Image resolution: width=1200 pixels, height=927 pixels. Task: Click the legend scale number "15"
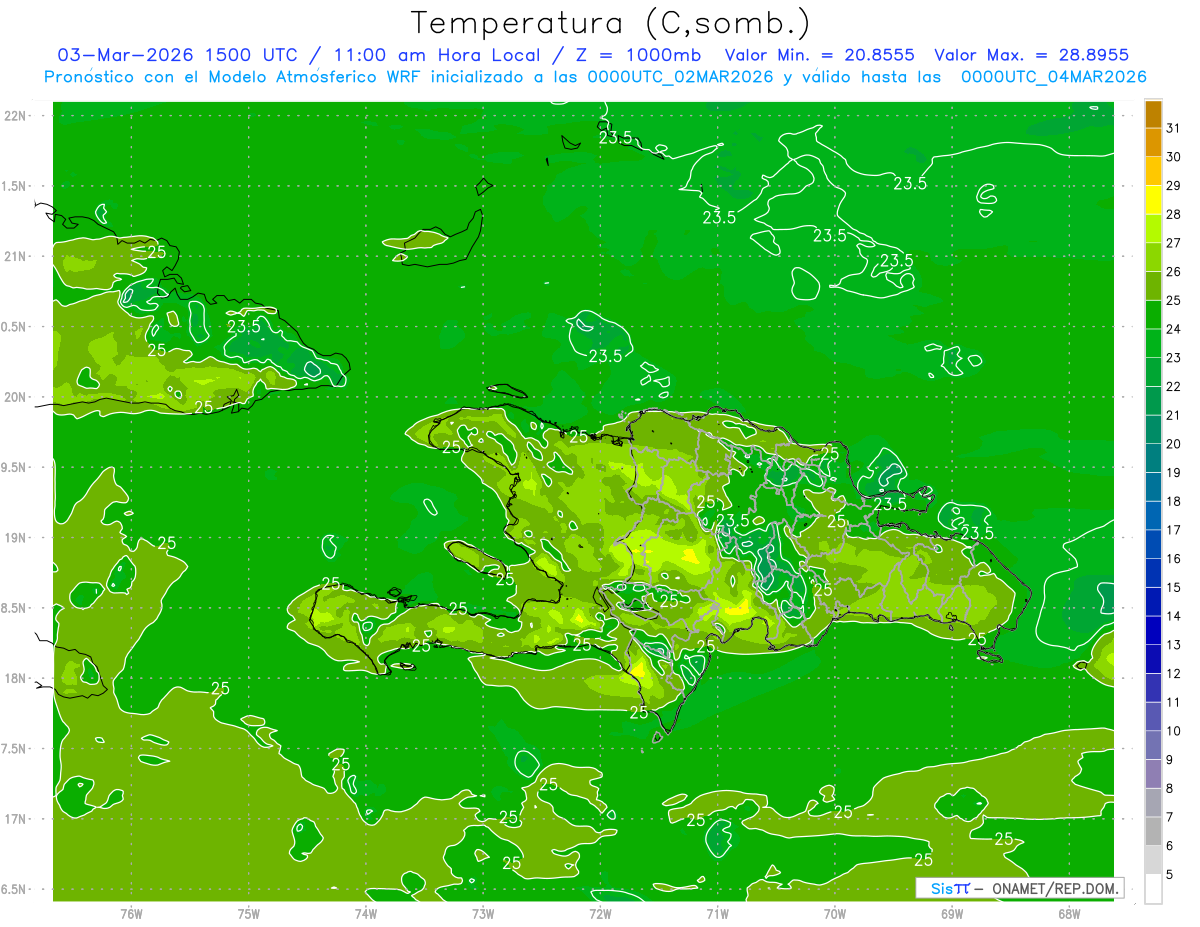1173,587
